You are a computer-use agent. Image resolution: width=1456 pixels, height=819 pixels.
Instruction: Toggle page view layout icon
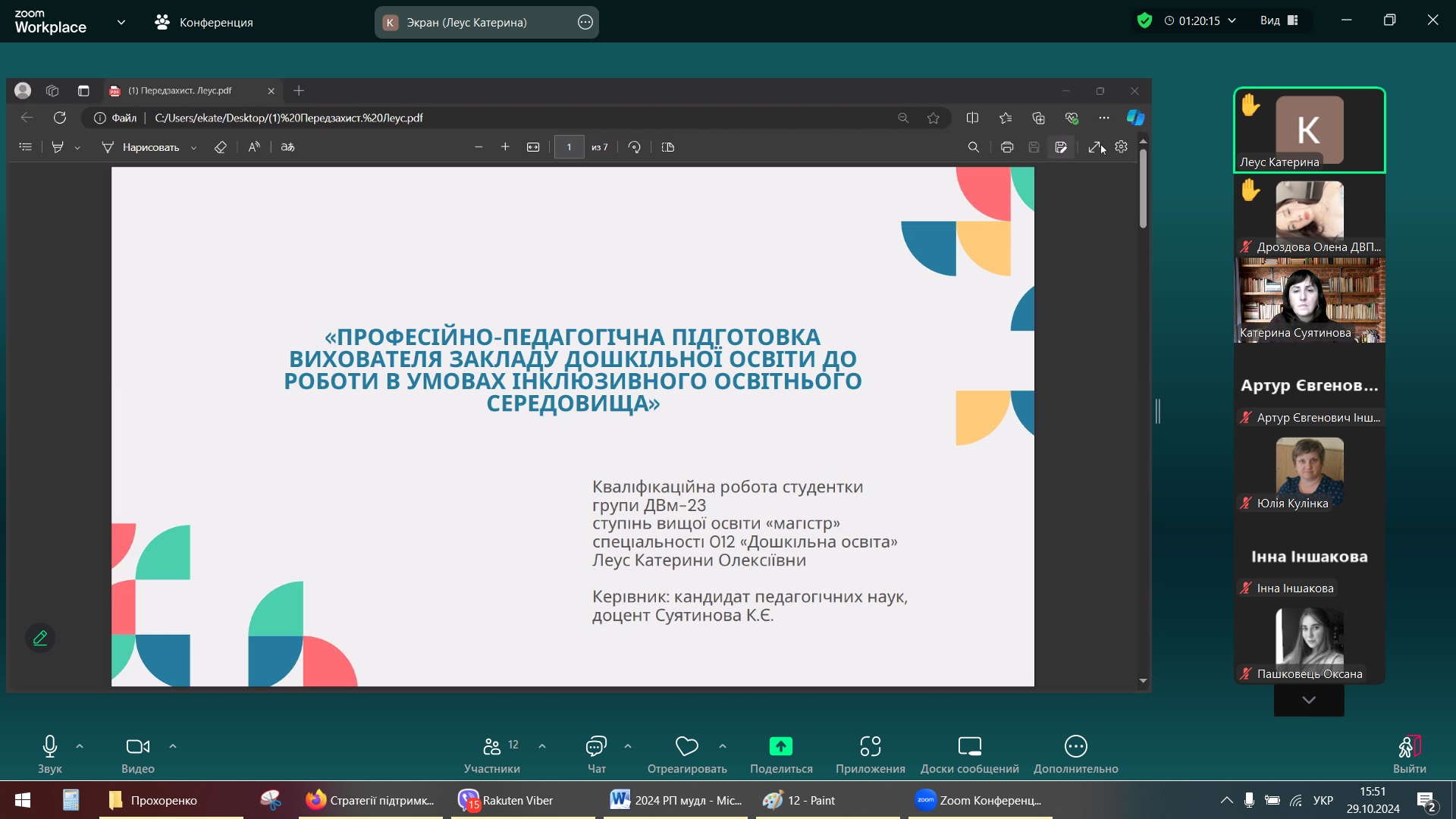[x=668, y=147]
